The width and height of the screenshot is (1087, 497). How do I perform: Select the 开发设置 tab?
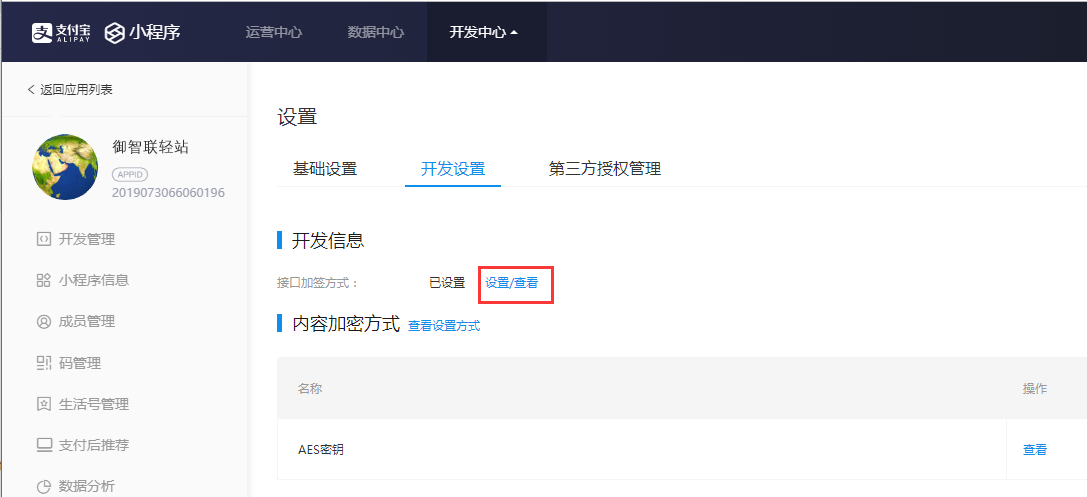click(x=453, y=169)
